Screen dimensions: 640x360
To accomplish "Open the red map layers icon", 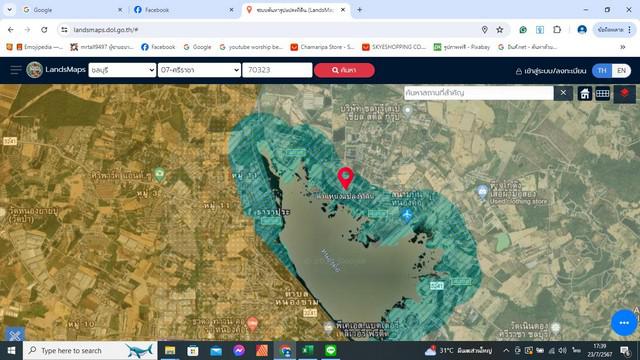I will coord(624,93).
